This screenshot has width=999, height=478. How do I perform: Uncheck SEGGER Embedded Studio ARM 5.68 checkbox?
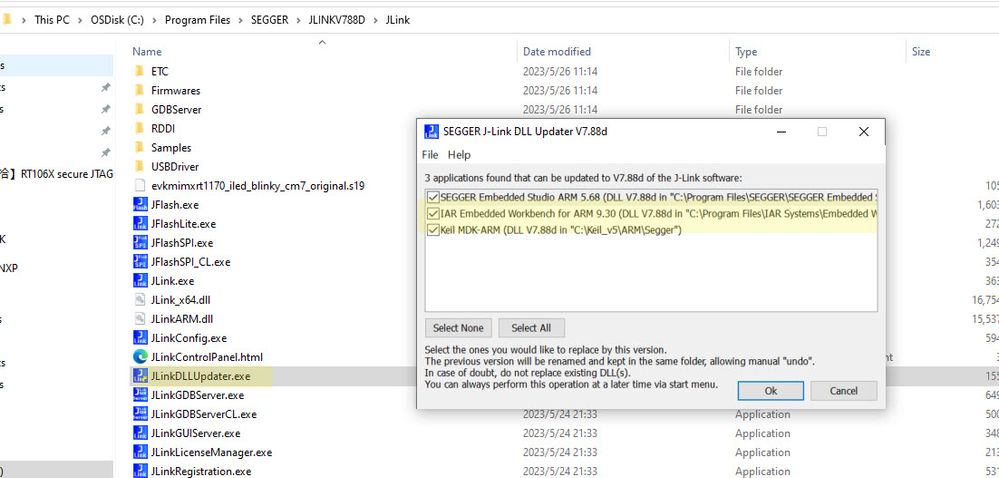click(x=433, y=197)
